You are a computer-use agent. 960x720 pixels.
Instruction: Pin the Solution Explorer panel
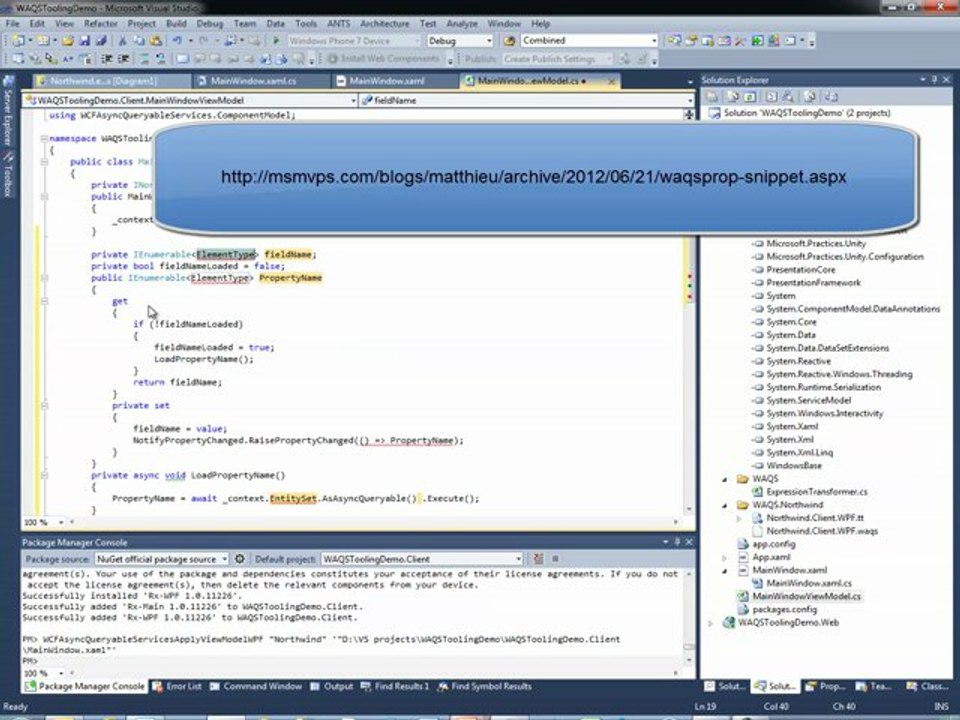(x=935, y=80)
